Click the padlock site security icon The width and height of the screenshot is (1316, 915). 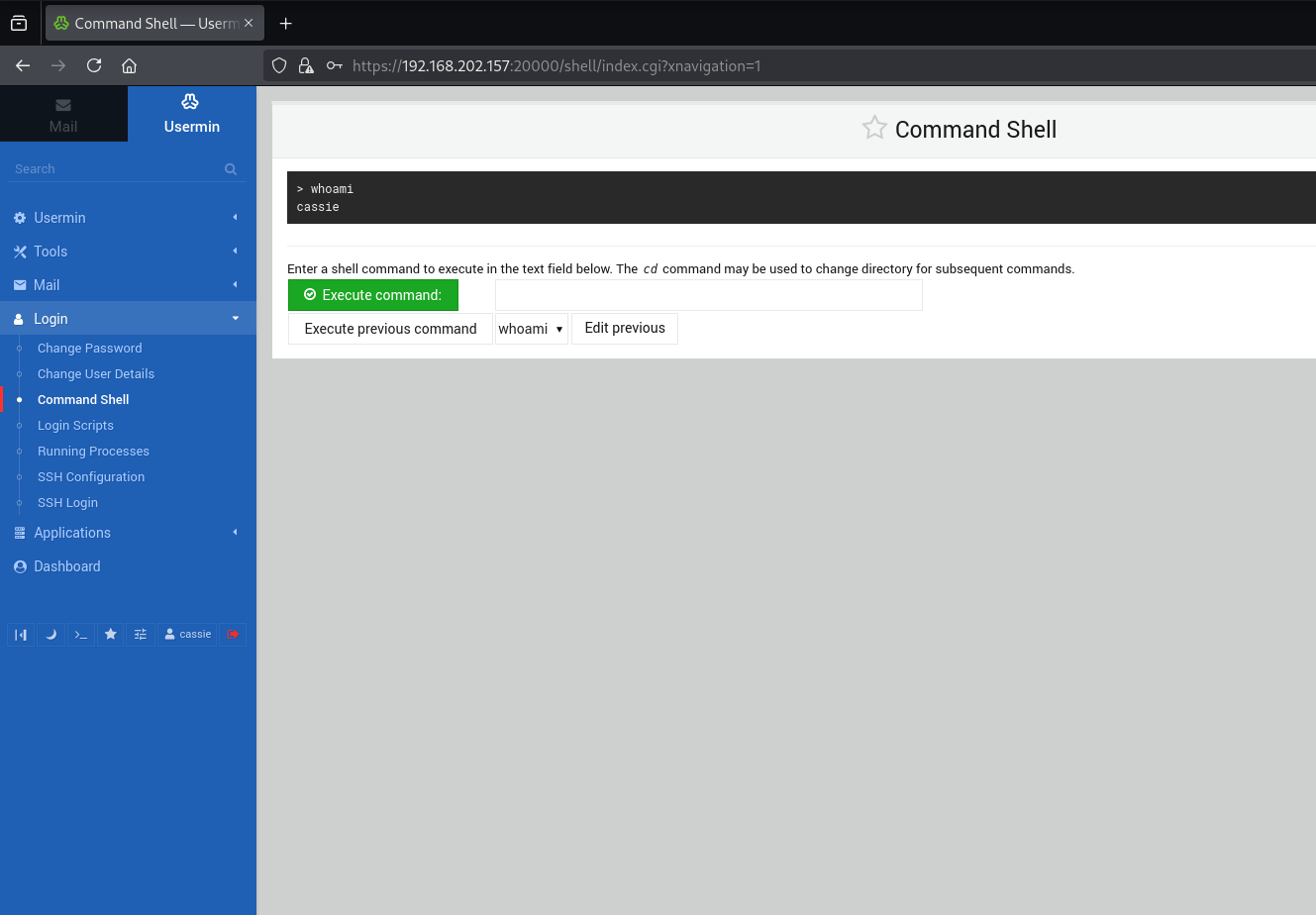click(x=306, y=65)
